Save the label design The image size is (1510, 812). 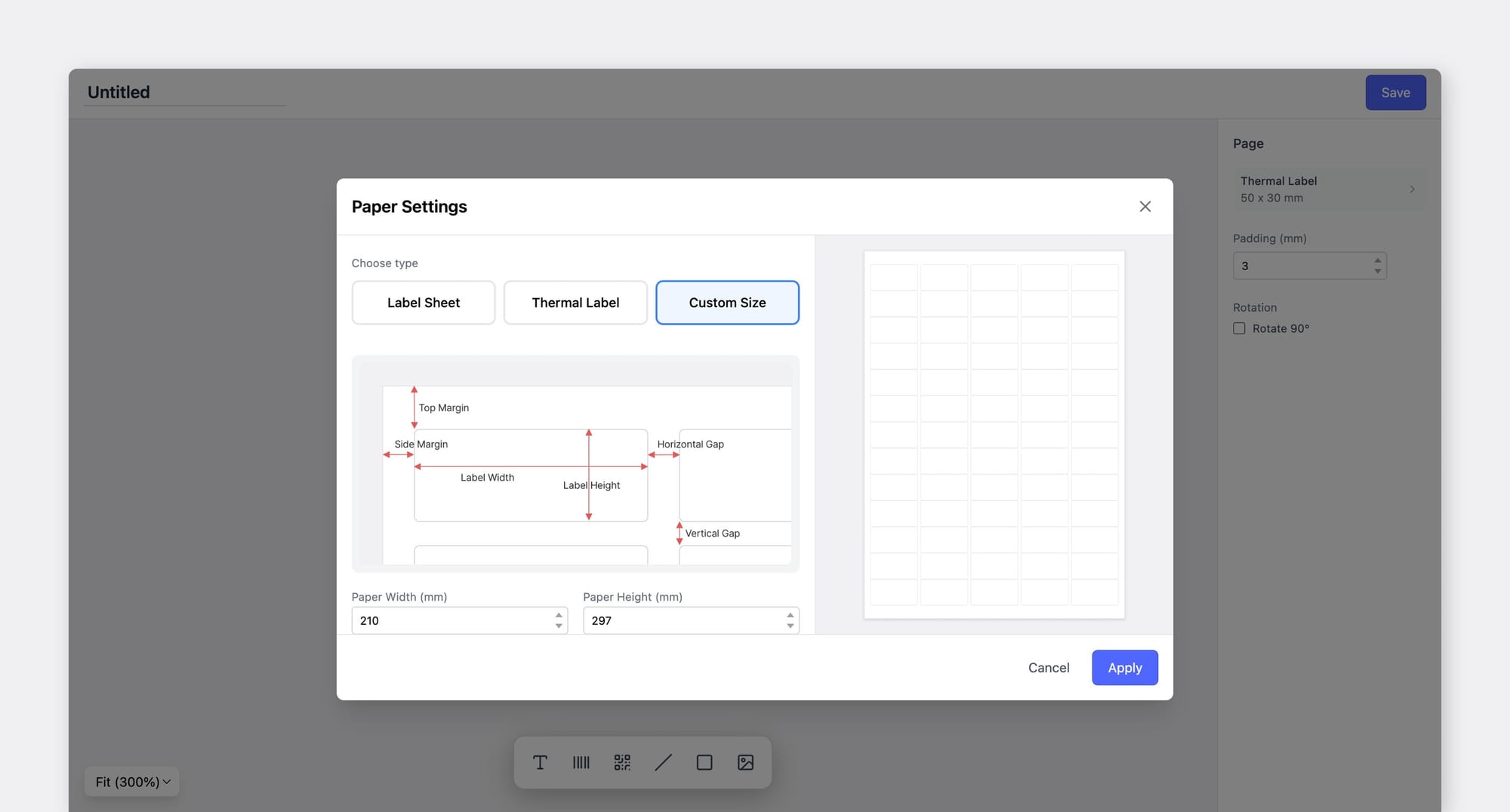(x=1395, y=92)
